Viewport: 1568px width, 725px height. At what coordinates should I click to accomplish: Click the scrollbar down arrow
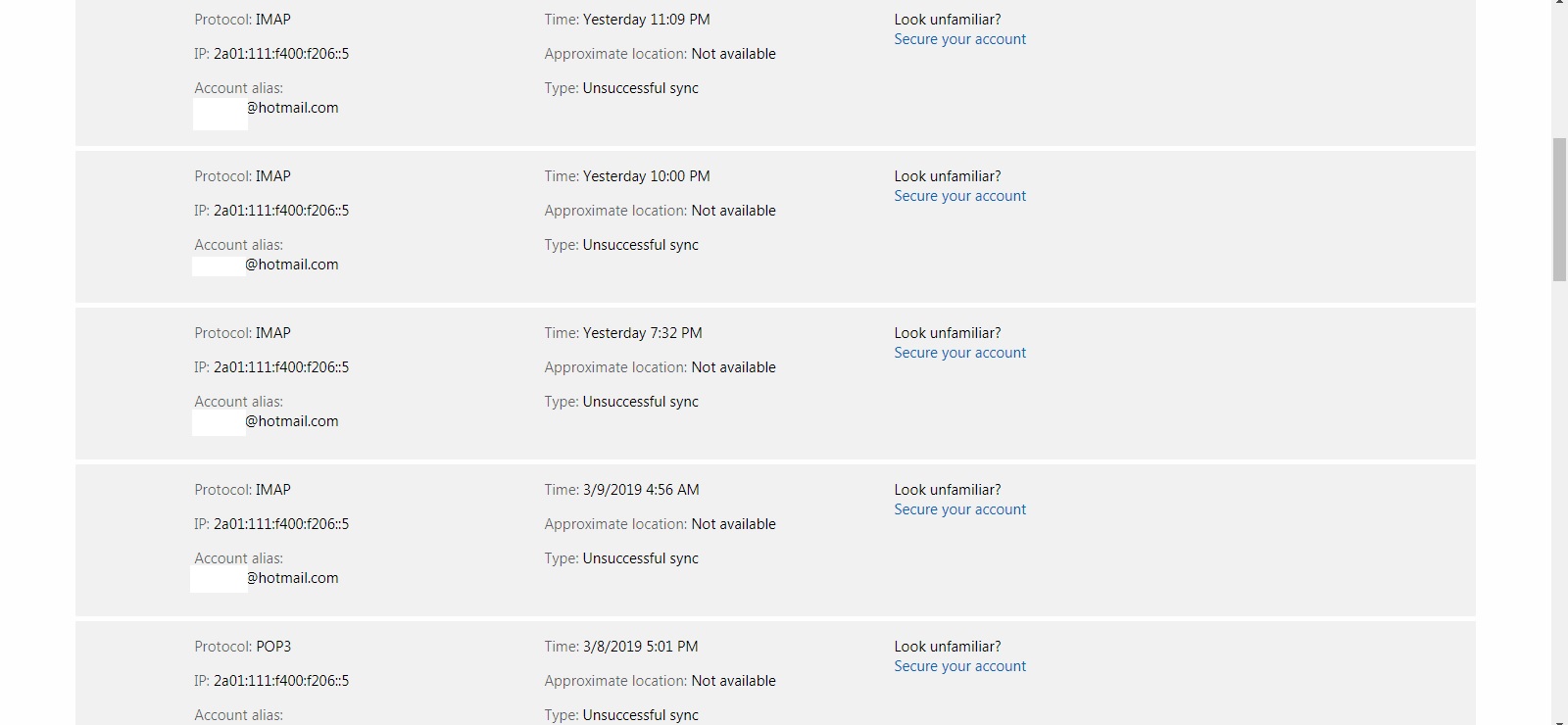click(x=1559, y=720)
